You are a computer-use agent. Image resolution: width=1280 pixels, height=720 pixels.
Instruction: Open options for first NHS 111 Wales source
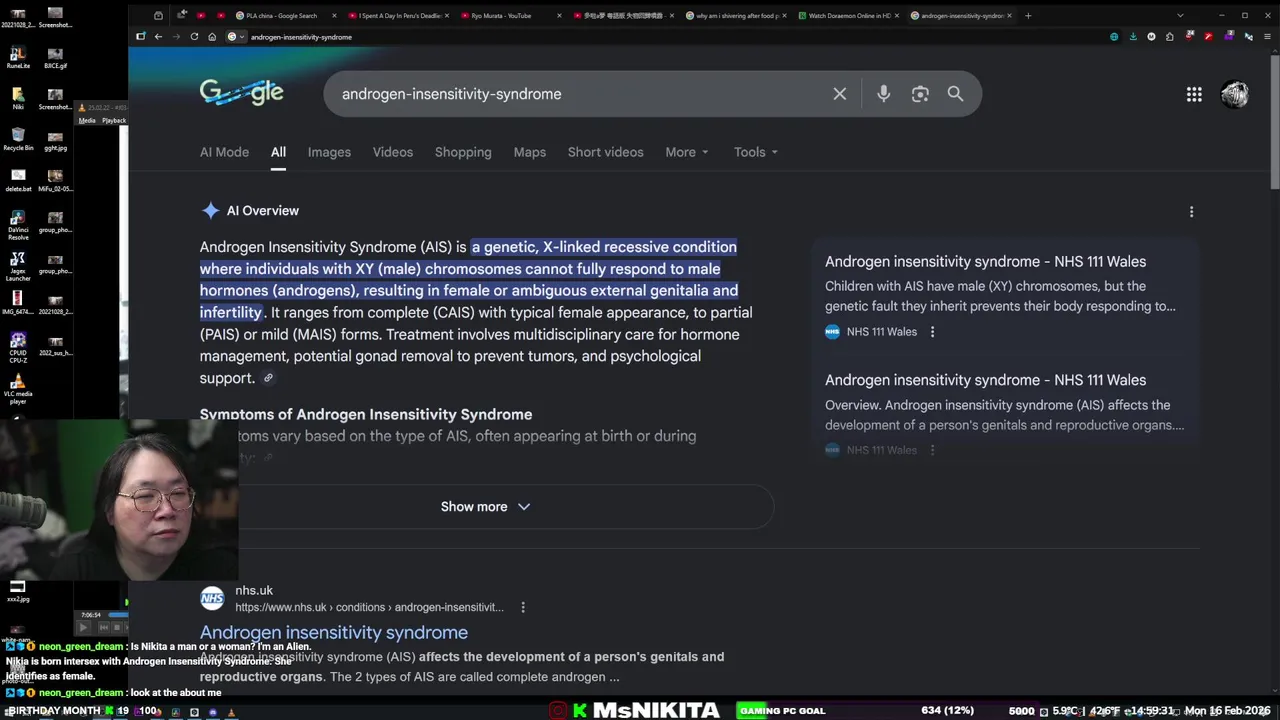(932, 332)
